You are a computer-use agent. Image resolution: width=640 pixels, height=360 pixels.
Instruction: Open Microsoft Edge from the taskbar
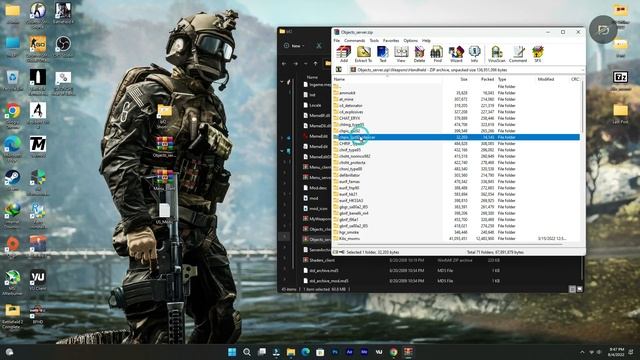305,352
